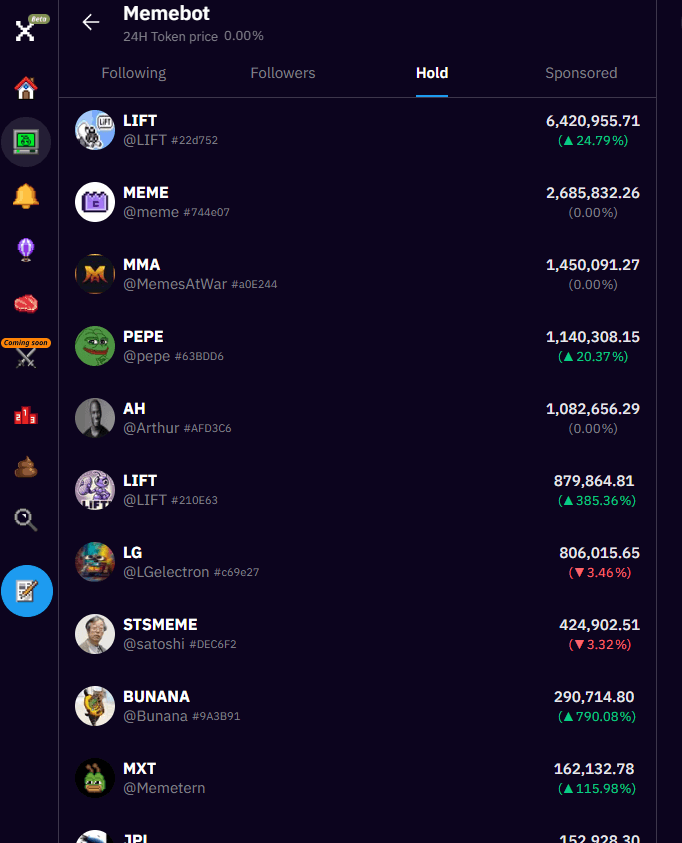Click the crossed swords Coming soon icon
Screen dimensions: 682x843
click(26, 358)
